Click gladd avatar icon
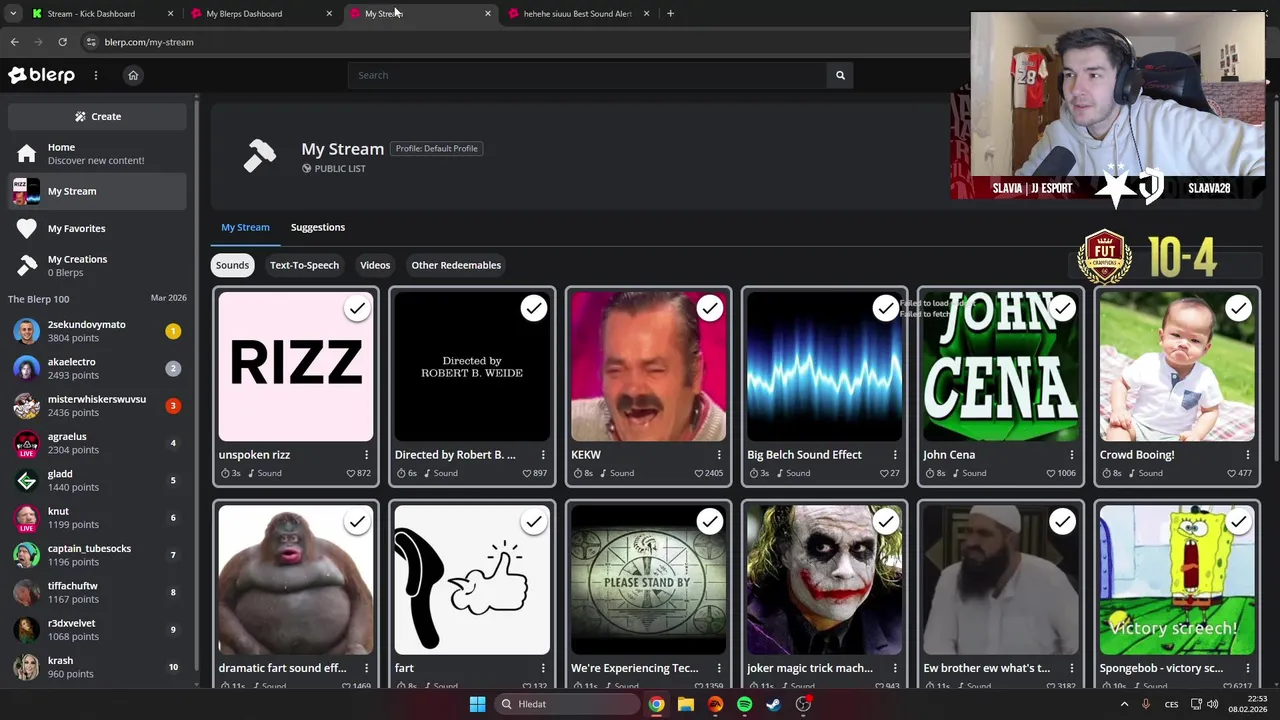 pyautogui.click(x=26, y=480)
